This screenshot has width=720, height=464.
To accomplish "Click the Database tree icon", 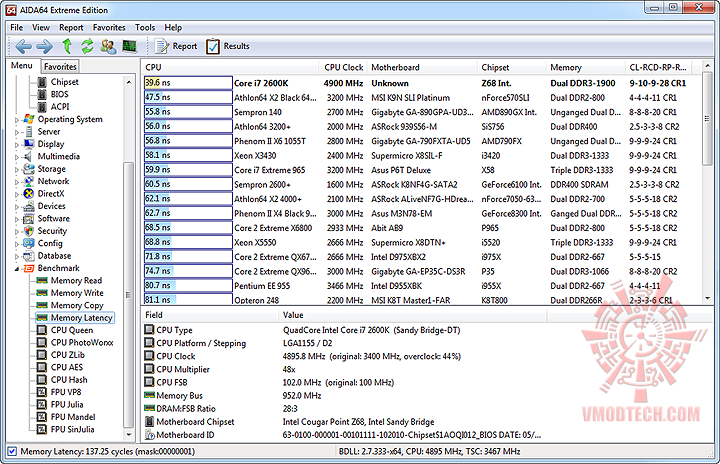I will pyautogui.click(x=29, y=255).
